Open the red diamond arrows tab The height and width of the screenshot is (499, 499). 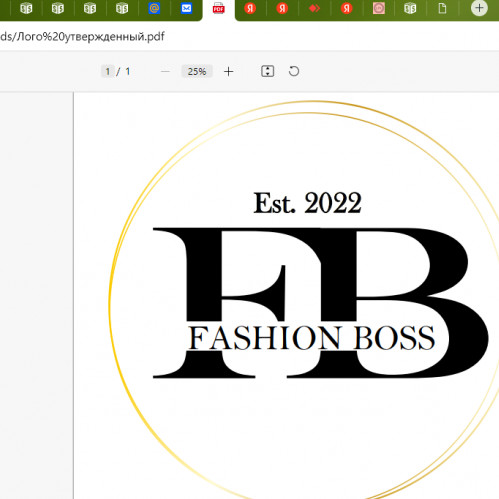(x=314, y=8)
